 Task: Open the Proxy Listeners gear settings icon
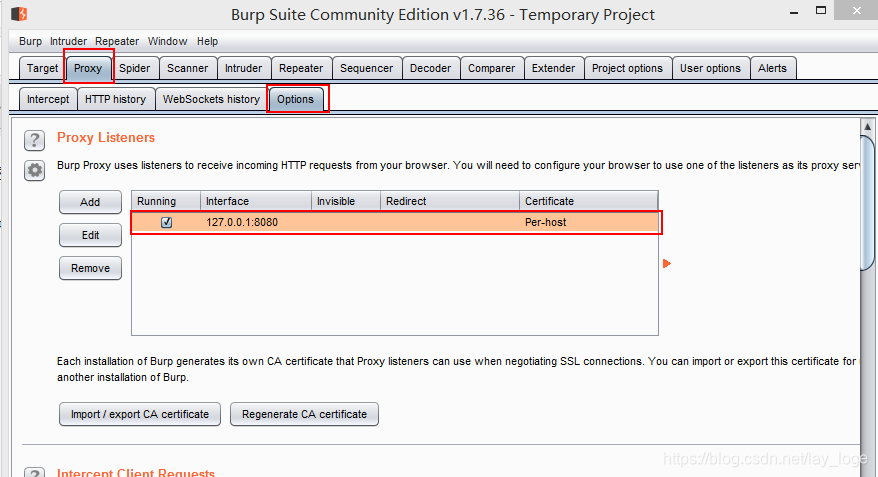(34, 170)
